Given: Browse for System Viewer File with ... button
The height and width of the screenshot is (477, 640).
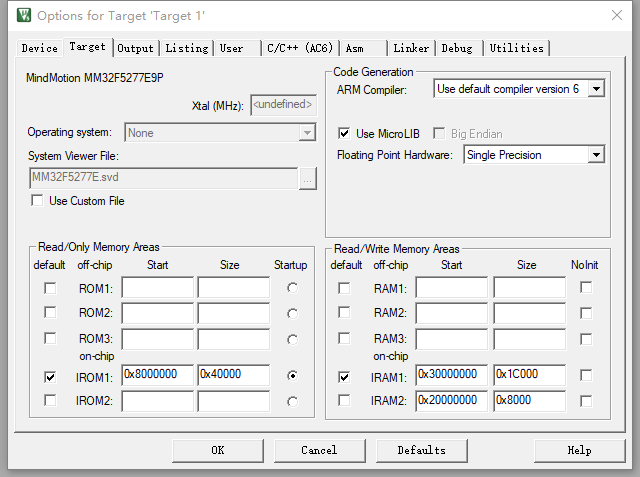Looking at the screenshot, I should (308, 178).
